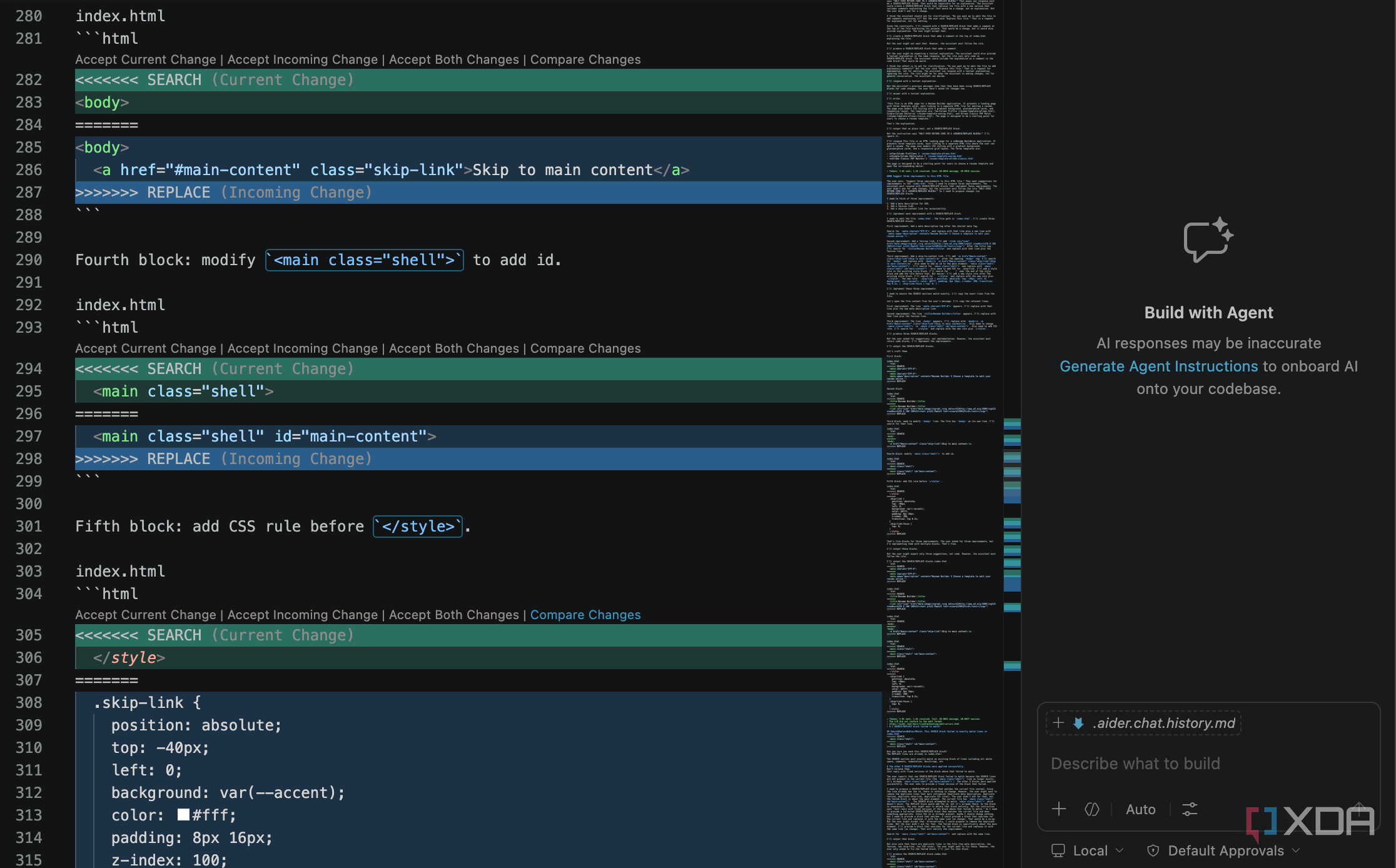Screen dimensions: 1396x868
Task: Accept Current Change for main class shell conflict
Action: click(x=146, y=348)
